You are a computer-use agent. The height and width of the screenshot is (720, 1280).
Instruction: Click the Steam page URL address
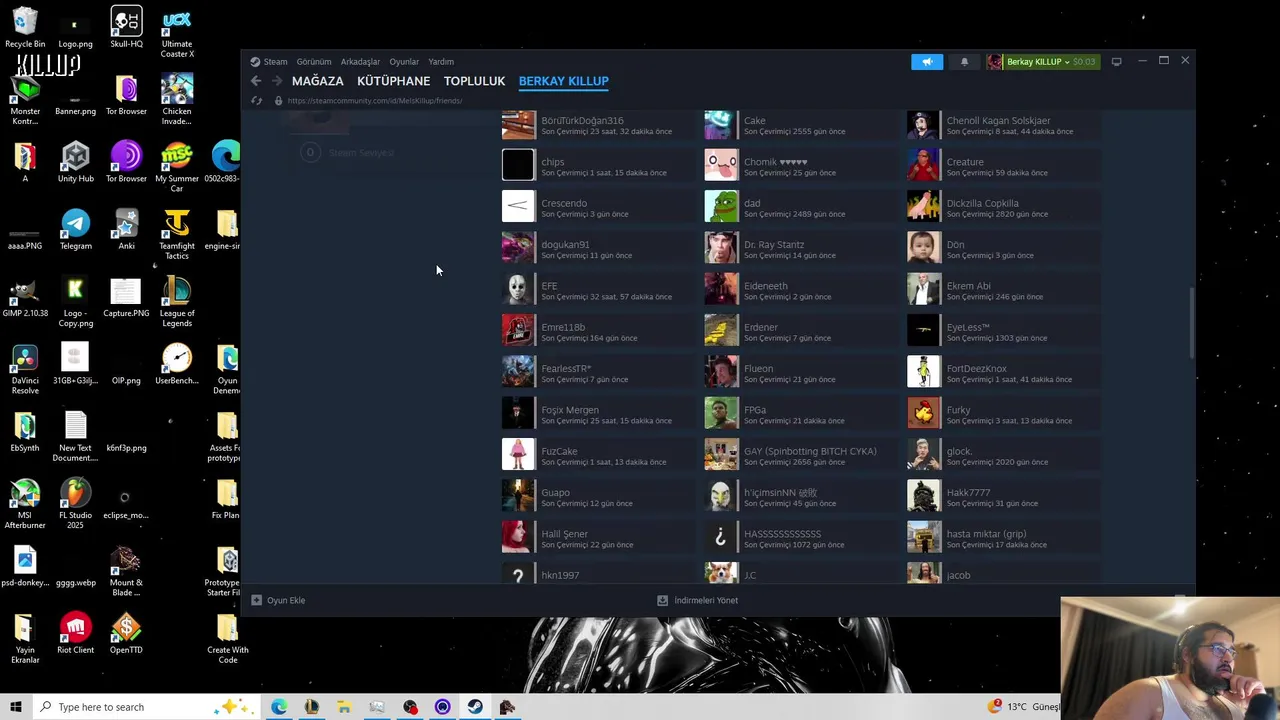pyautogui.click(x=375, y=101)
